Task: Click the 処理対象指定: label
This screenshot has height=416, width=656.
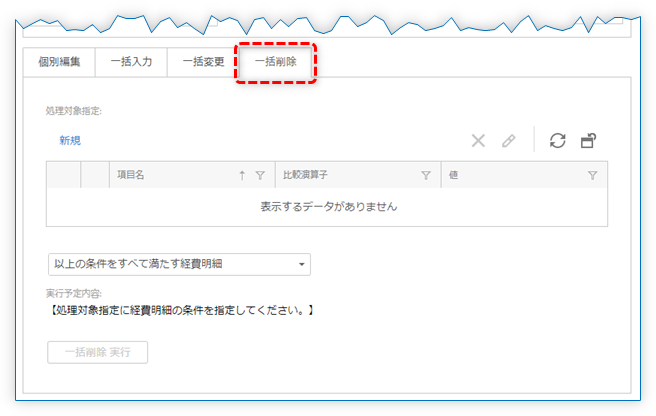Action: point(74,111)
